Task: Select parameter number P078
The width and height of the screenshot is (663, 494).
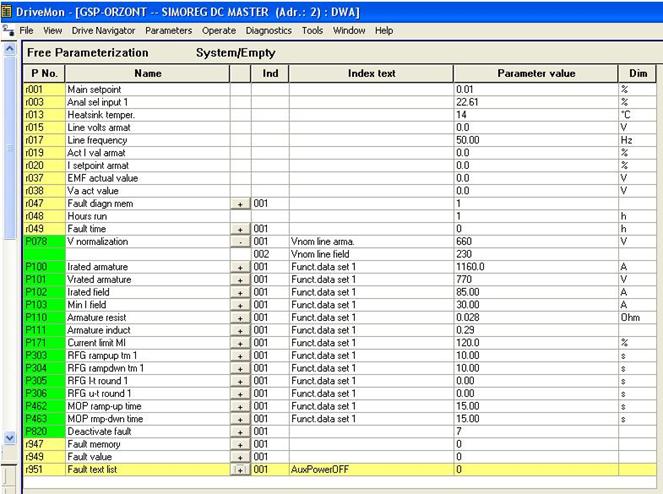Action: pyautogui.click(x=44, y=242)
